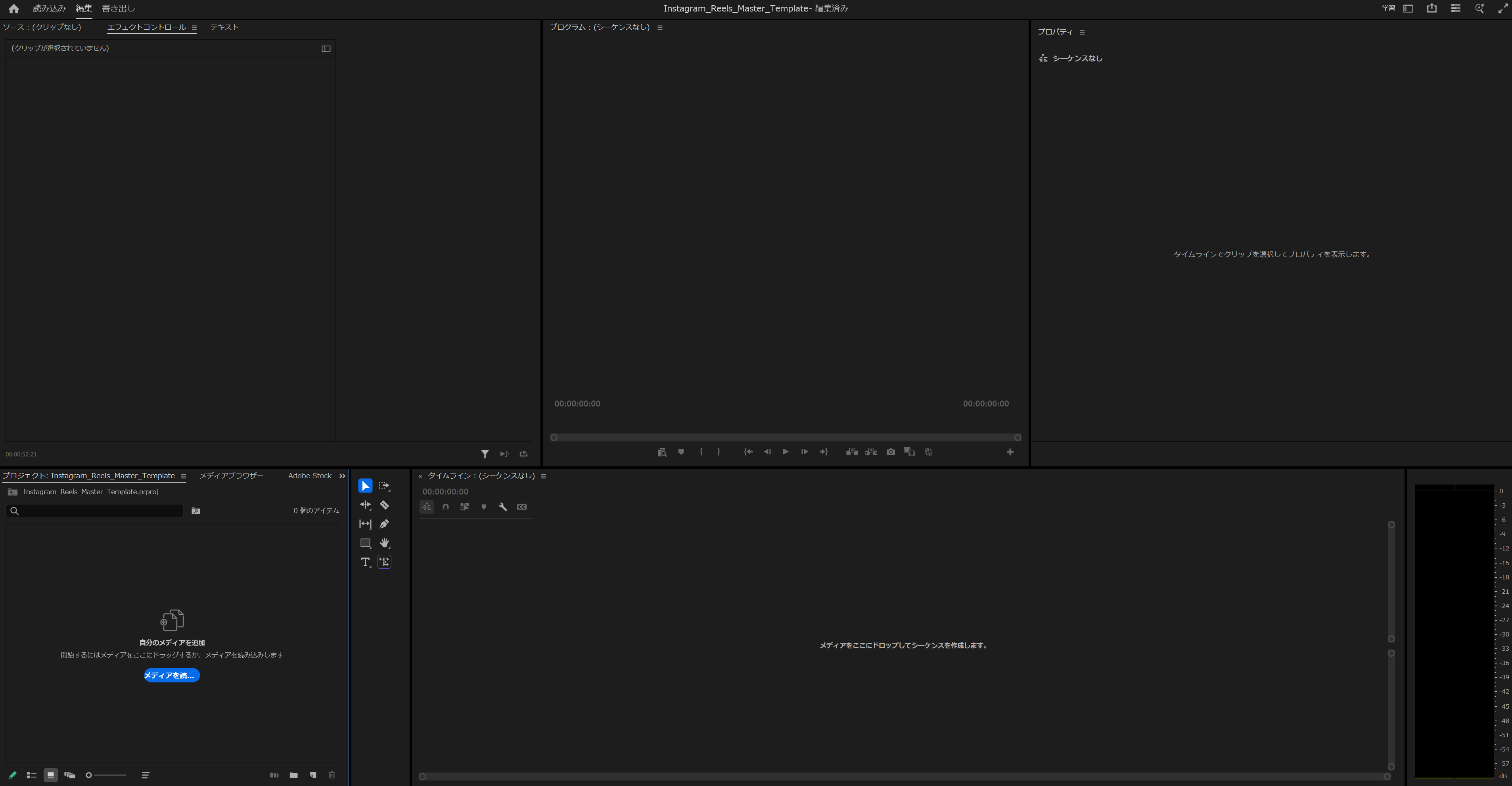This screenshot has width=1512, height=786.
Task: Create a new bin folder
Action: coord(293,775)
